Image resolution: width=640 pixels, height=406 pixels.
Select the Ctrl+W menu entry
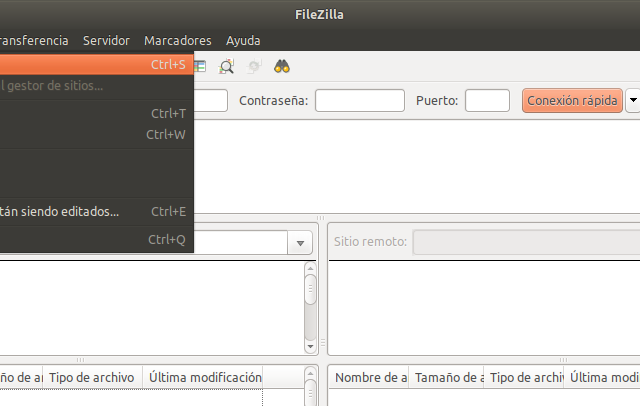96,134
